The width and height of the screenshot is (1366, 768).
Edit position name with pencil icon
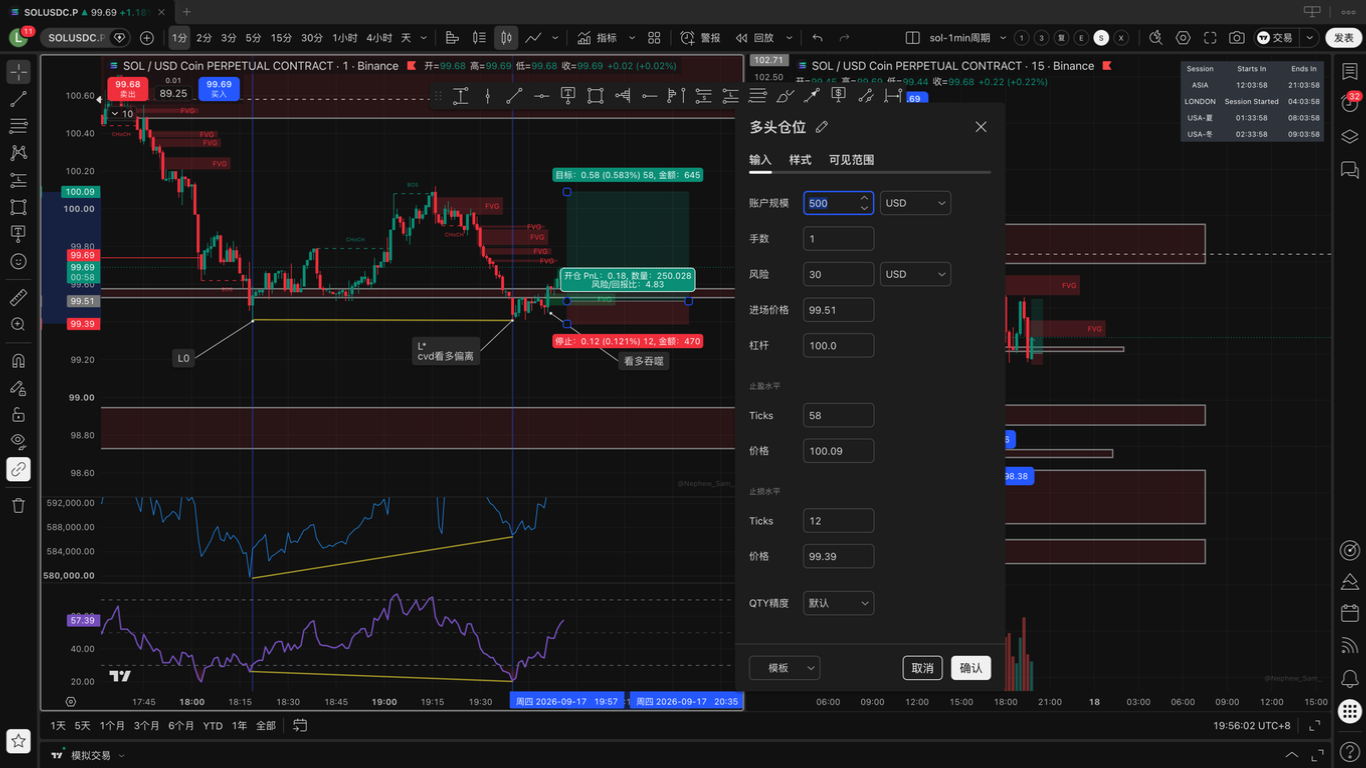point(822,127)
